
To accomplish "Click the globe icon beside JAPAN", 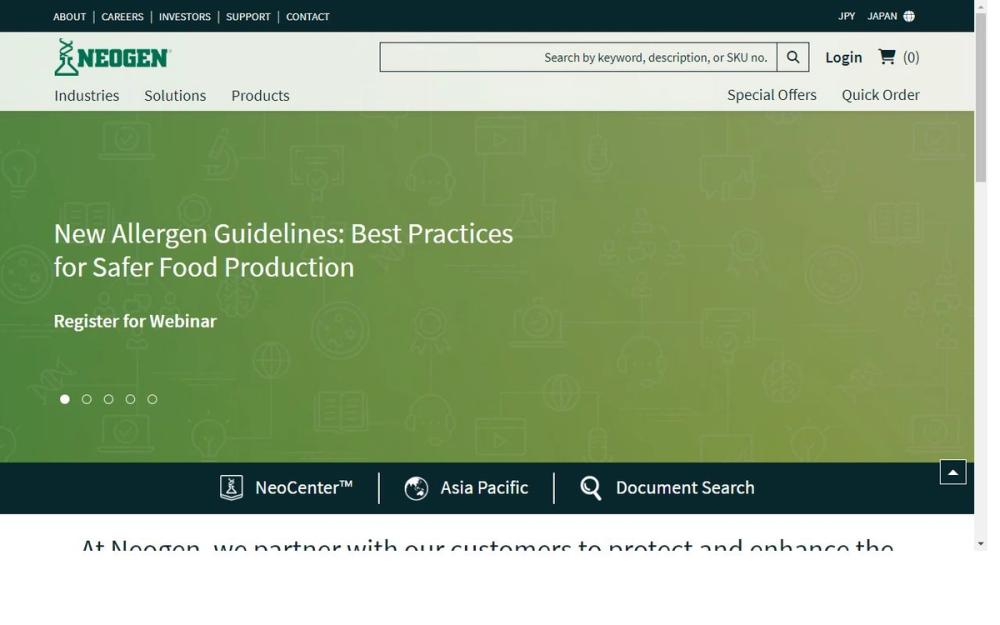I will 909,17.
